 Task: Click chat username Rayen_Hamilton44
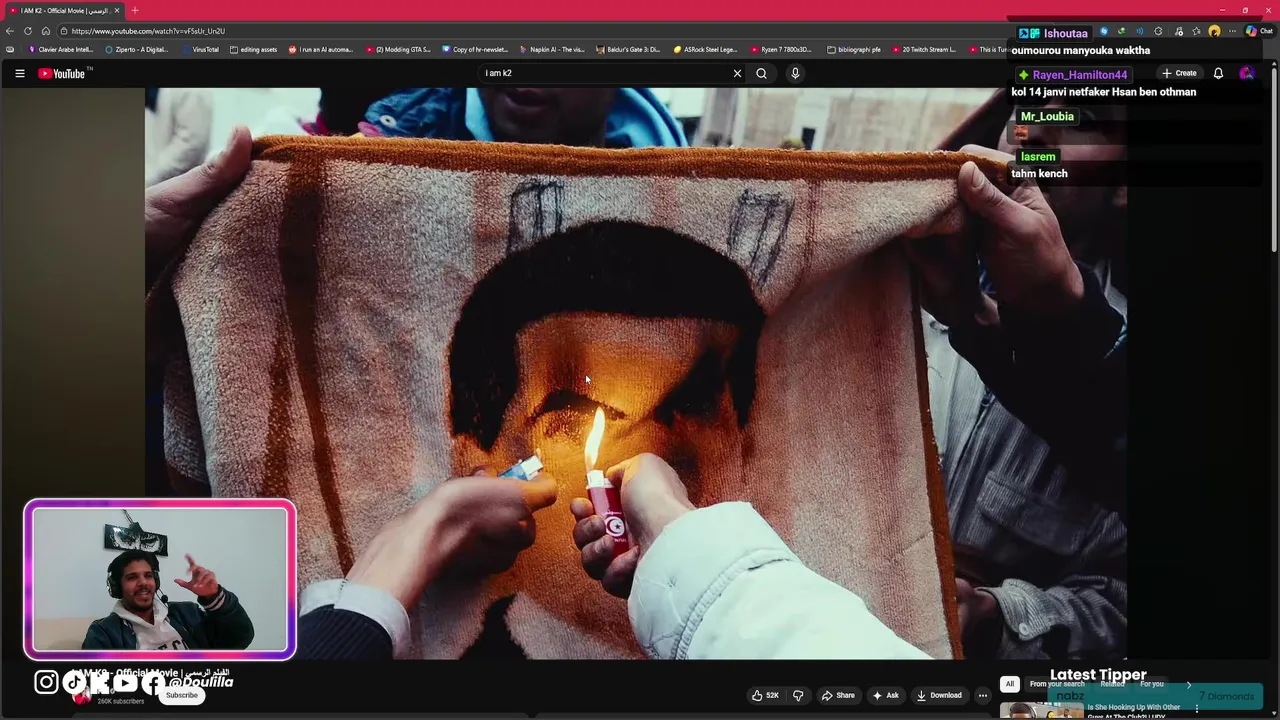point(1079,75)
